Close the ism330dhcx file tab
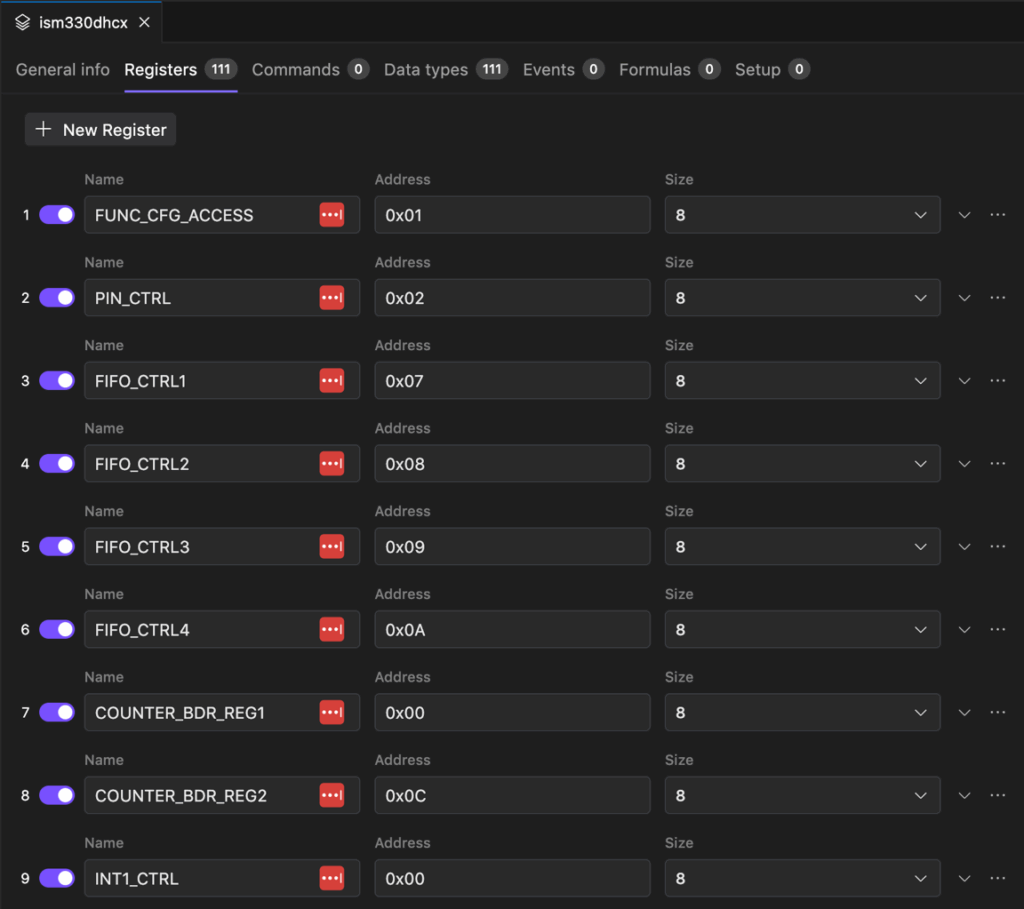Screen dimensions: 1024x909 tap(145, 22)
